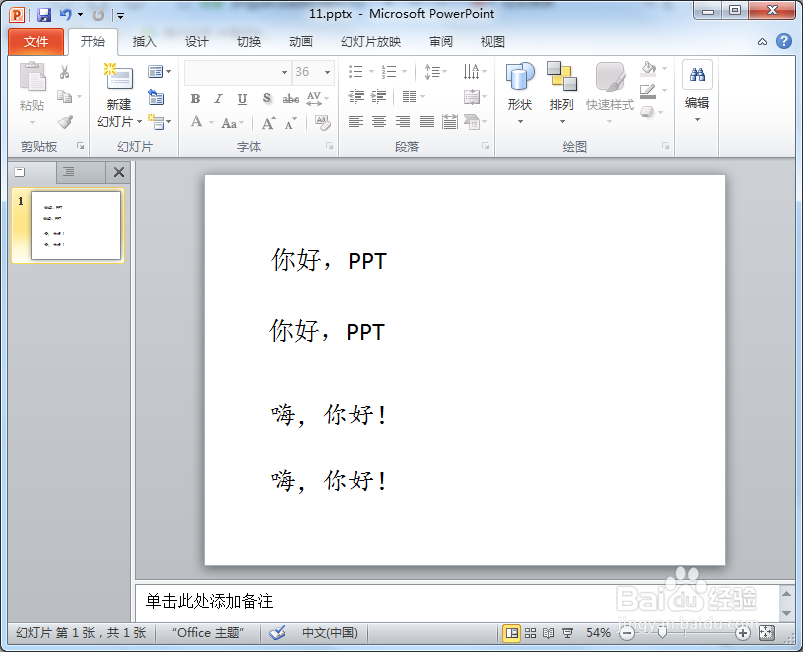Click the Copy icon

[x=65, y=96]
